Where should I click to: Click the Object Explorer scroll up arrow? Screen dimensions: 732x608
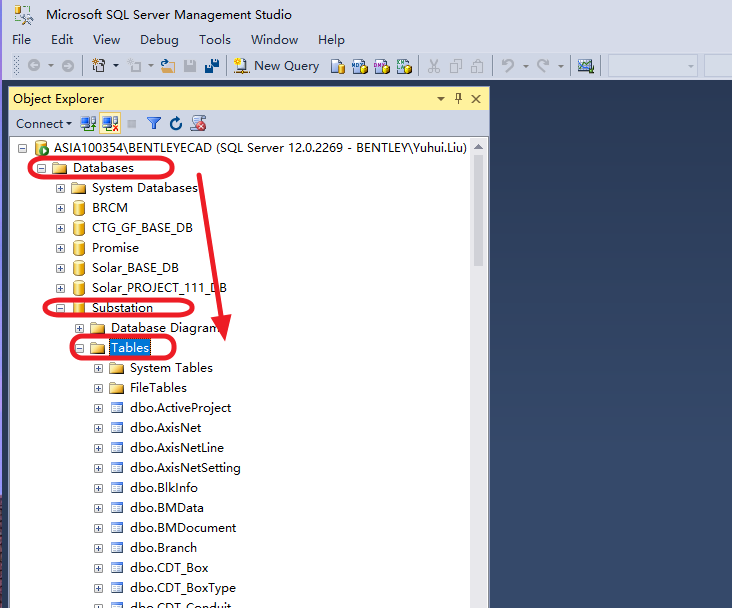click(478, 147)
